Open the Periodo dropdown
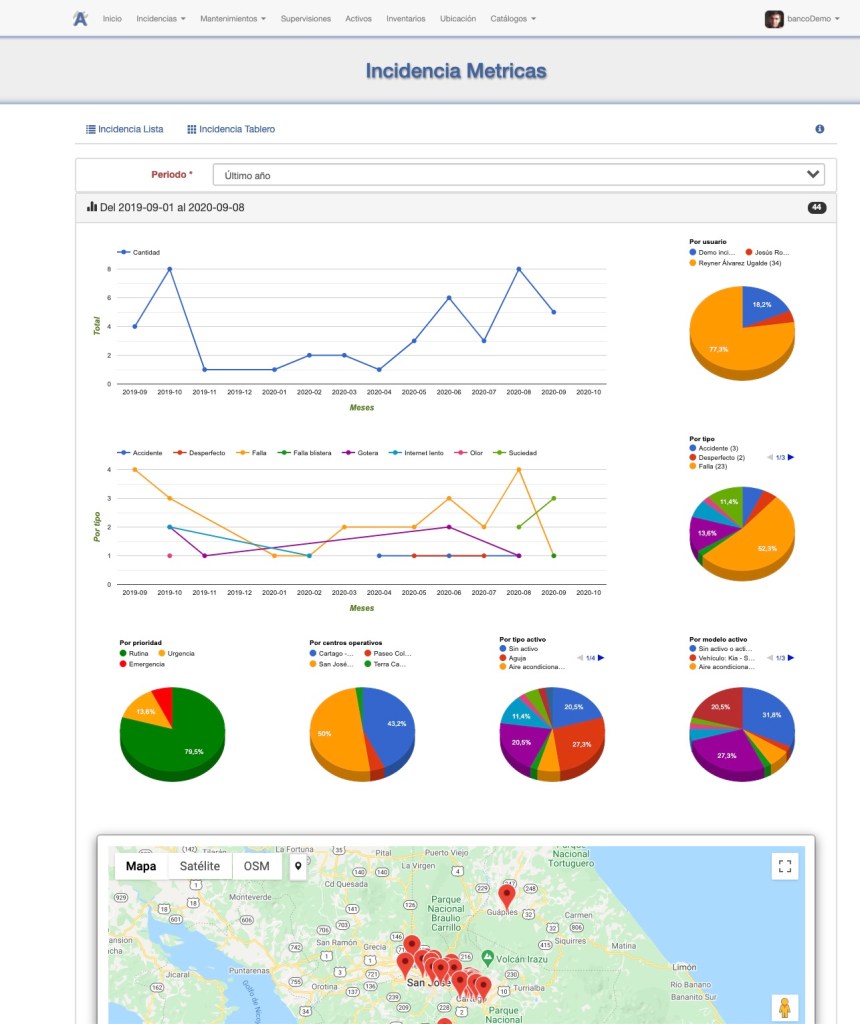 coord(518,175)
